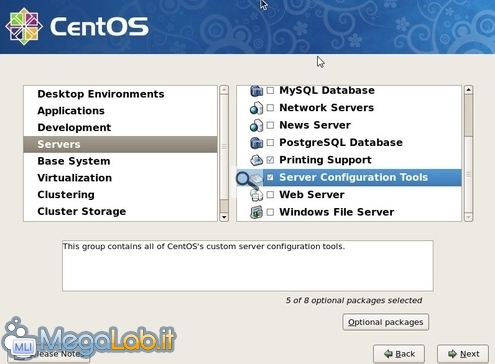Click the News Server label
The image size is (495, 364).
[x=315, y=125]
